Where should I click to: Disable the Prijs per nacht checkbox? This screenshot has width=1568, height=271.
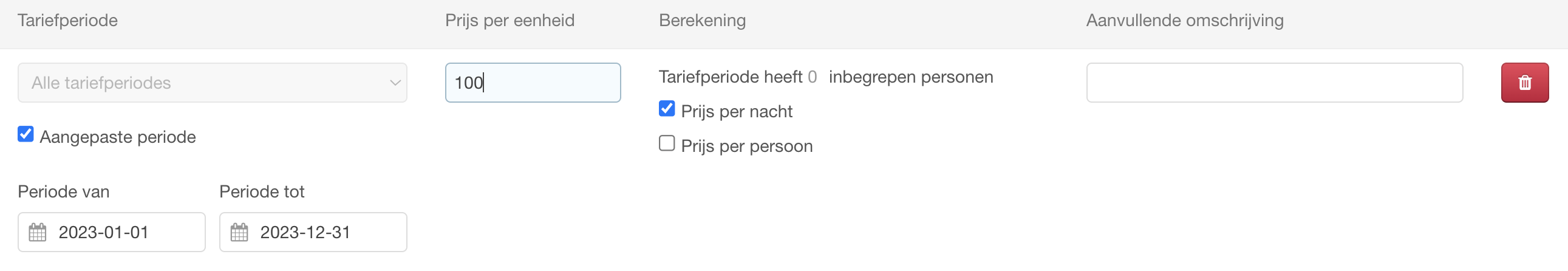(667, 108)
